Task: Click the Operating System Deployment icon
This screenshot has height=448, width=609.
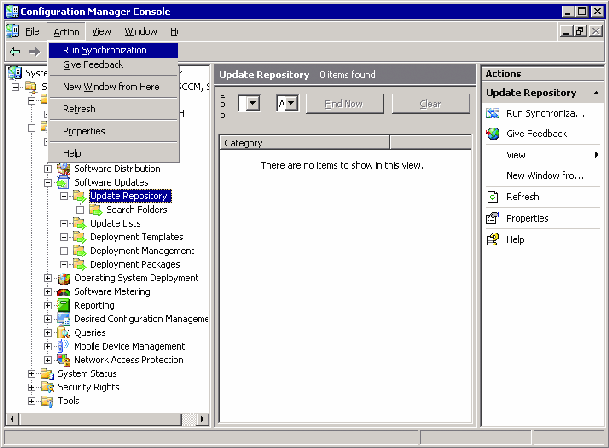Action: click(x=63, y=278)
